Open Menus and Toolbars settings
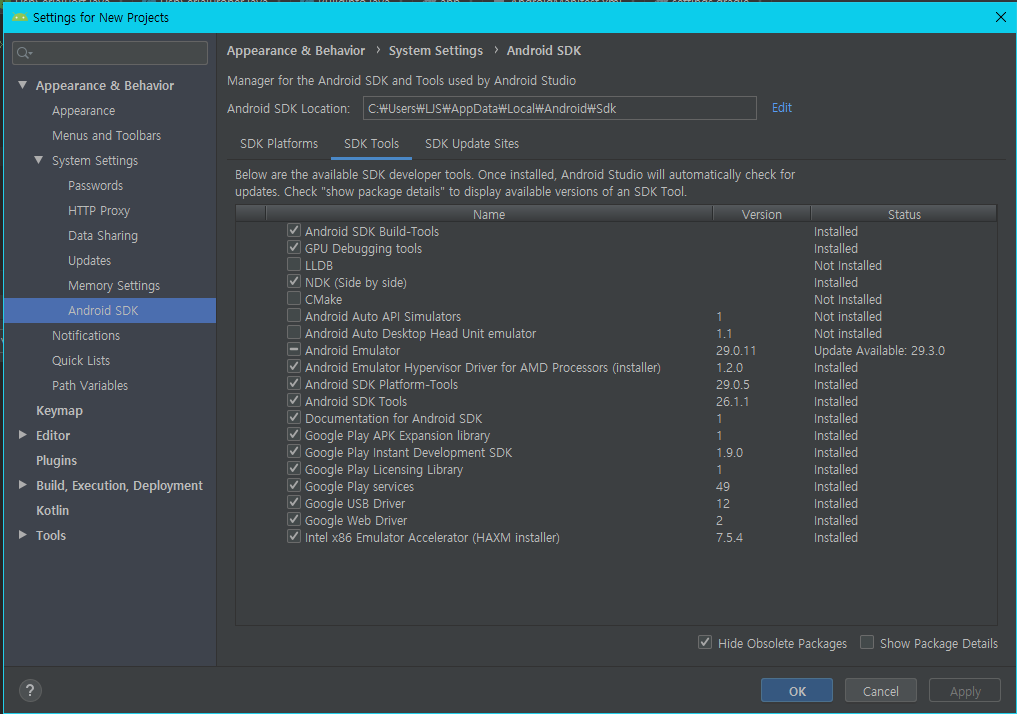This screenshot has width=1017, height=714. pos(106,136)
